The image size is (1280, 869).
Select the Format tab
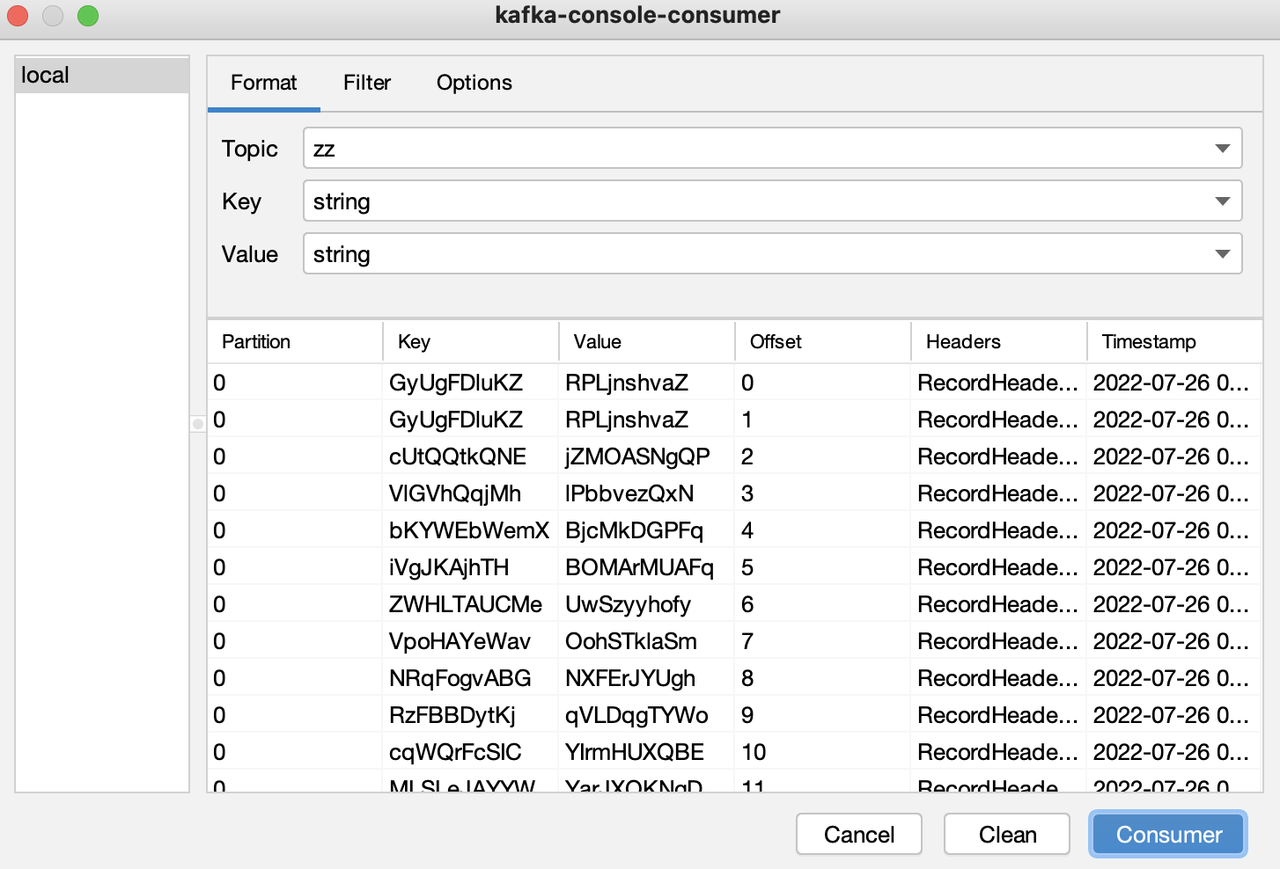[x=263, y=83]
